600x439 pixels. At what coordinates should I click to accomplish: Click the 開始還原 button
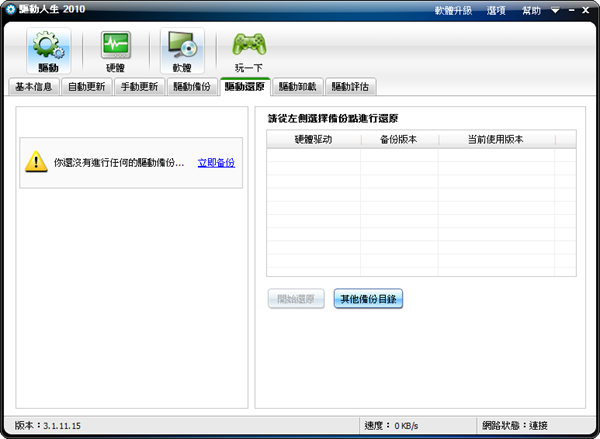point(296,299)
